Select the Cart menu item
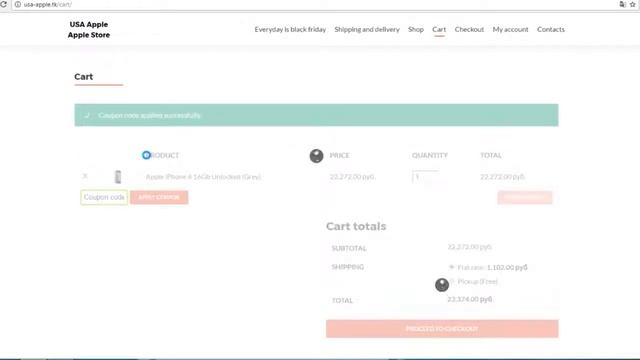This screenshot has height=360, width=640. click(439, 29)
